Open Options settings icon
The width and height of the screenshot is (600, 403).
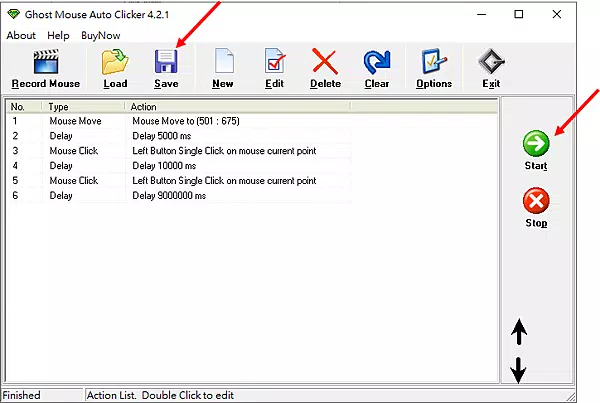tap(434, 61)
